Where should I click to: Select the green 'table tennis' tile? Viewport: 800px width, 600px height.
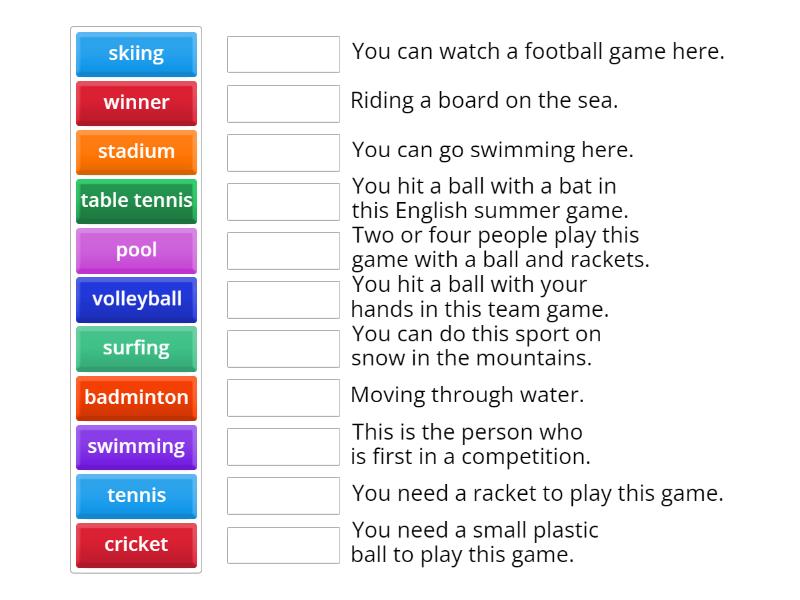pyautogui.click(x=136, y=201)
